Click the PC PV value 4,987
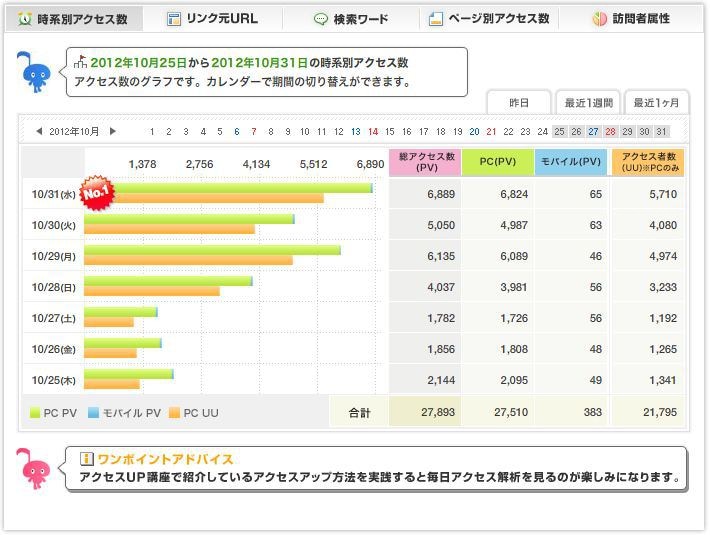710x535 pixels. 514,225
